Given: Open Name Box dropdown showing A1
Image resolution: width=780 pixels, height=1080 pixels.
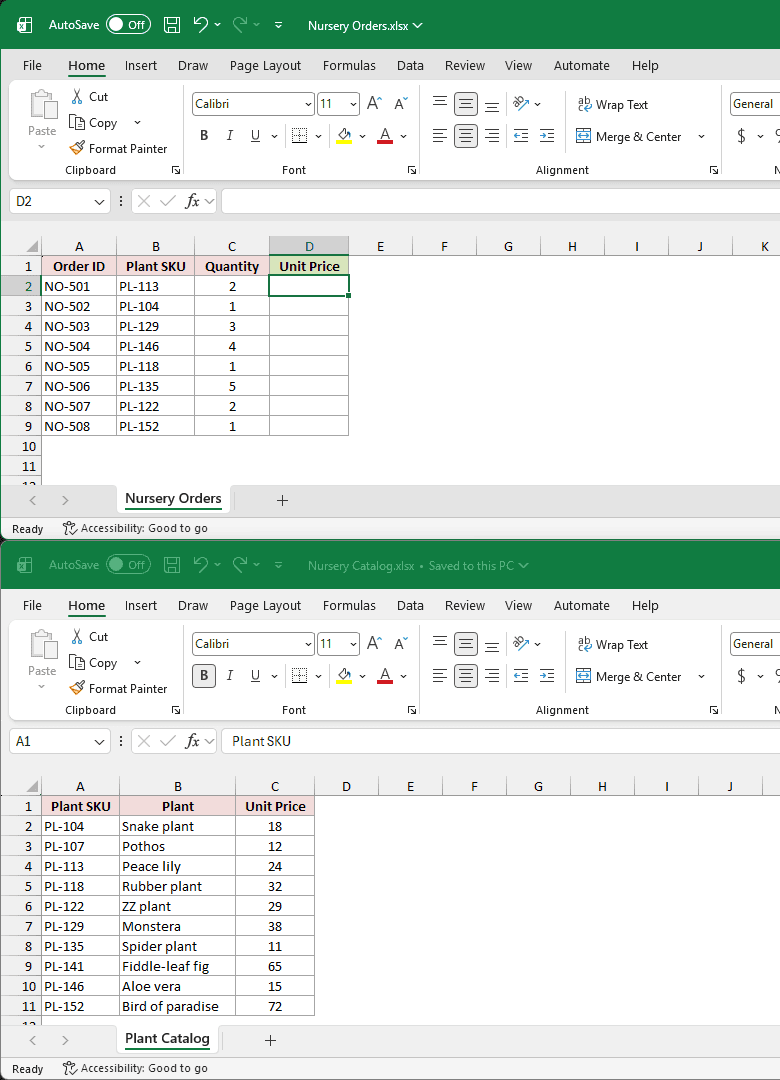Looking at the screenshot, I should coord(99,742).
